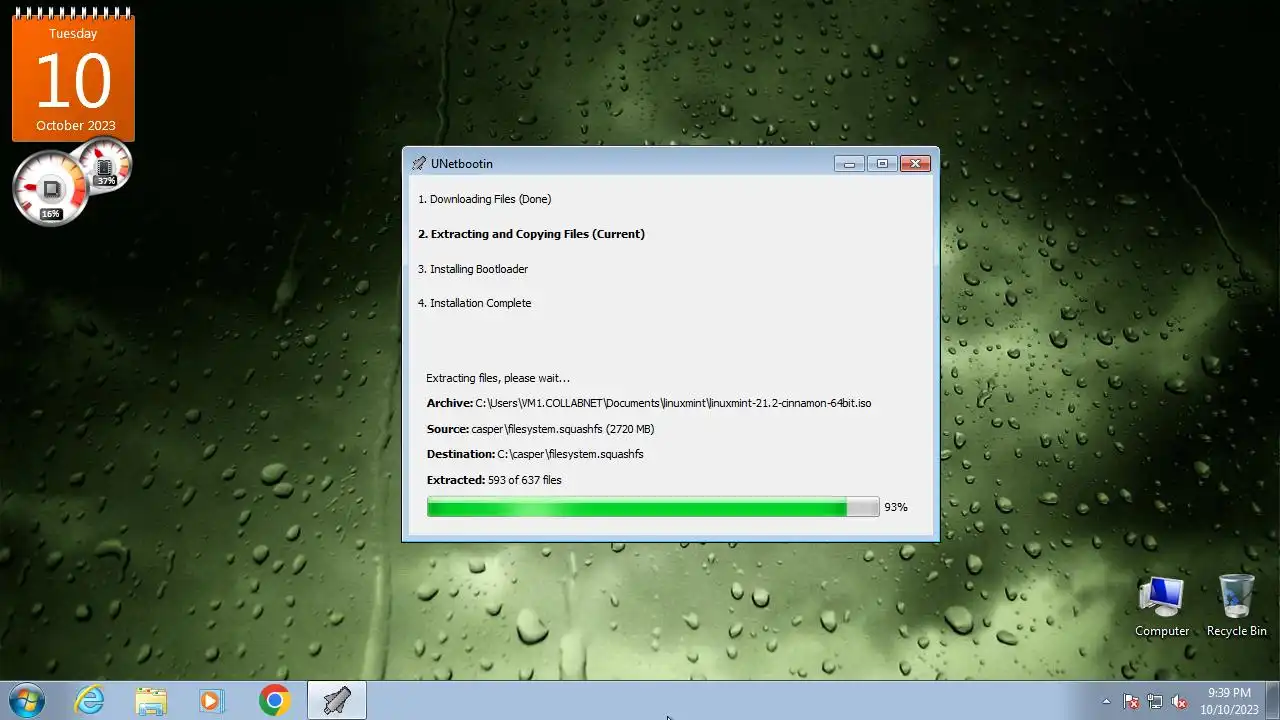
Task: Click the 93% progress label
Action: (896, 507)
